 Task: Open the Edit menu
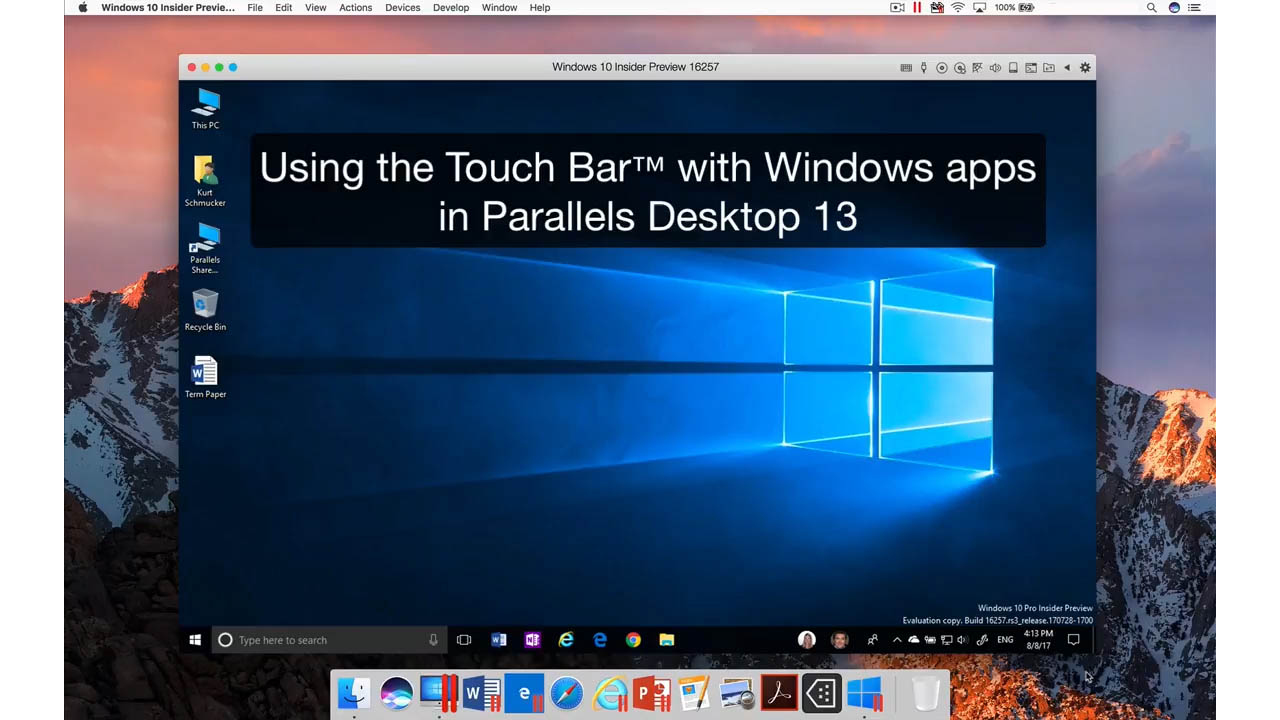pos(284,8)
